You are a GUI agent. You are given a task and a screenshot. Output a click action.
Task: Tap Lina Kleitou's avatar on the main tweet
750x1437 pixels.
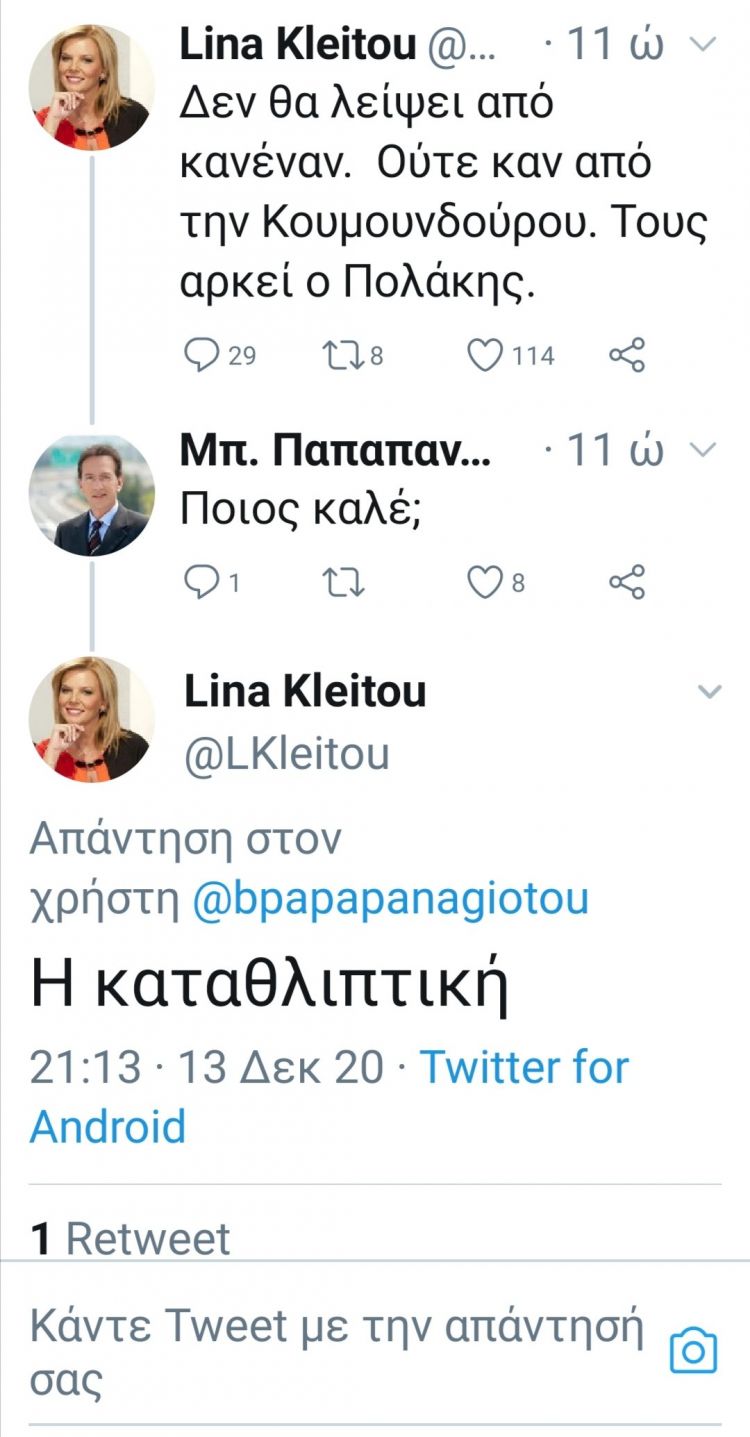(x=91, y=718)
